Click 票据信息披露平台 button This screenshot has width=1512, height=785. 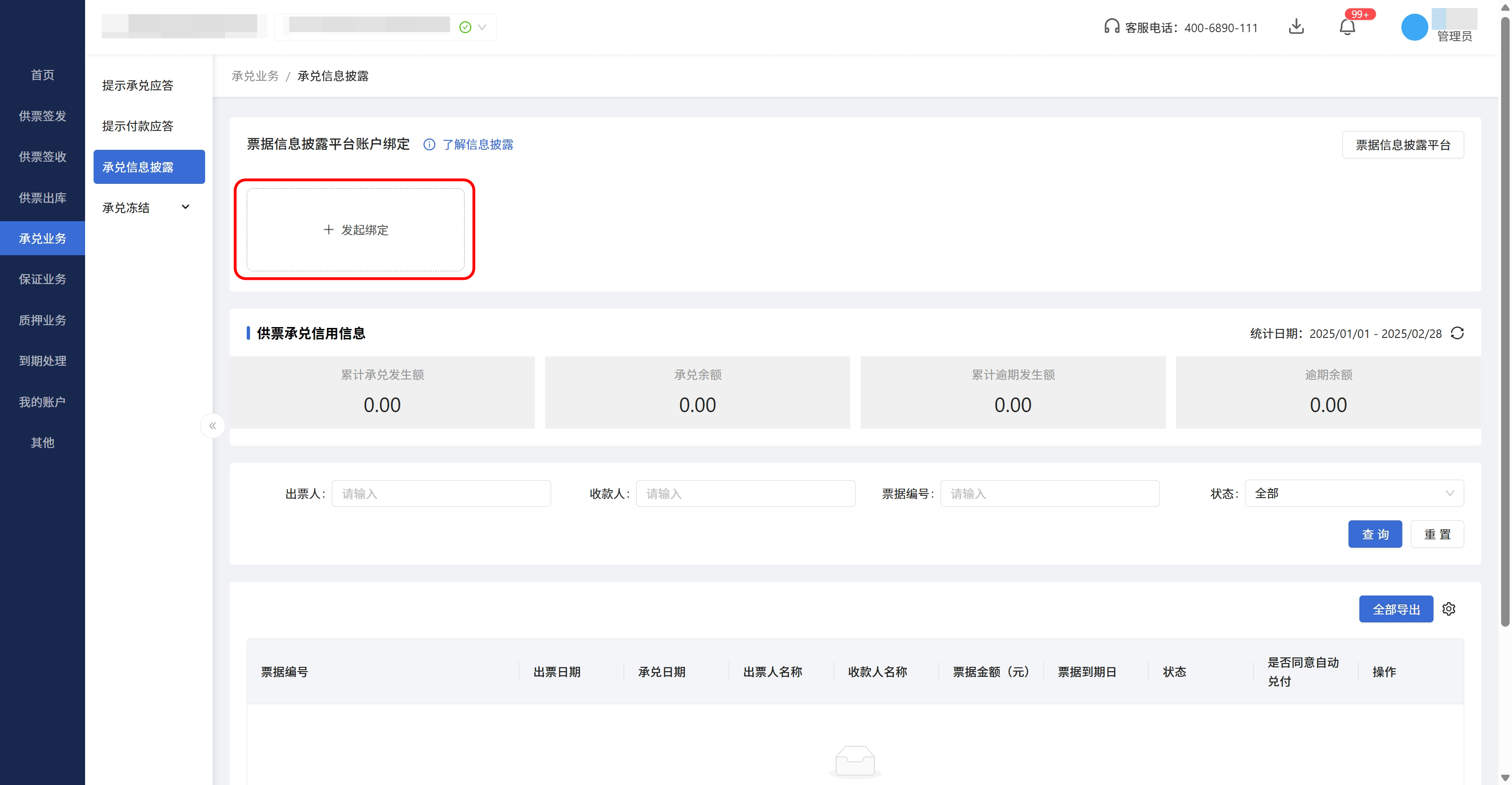pos(1402,144)
